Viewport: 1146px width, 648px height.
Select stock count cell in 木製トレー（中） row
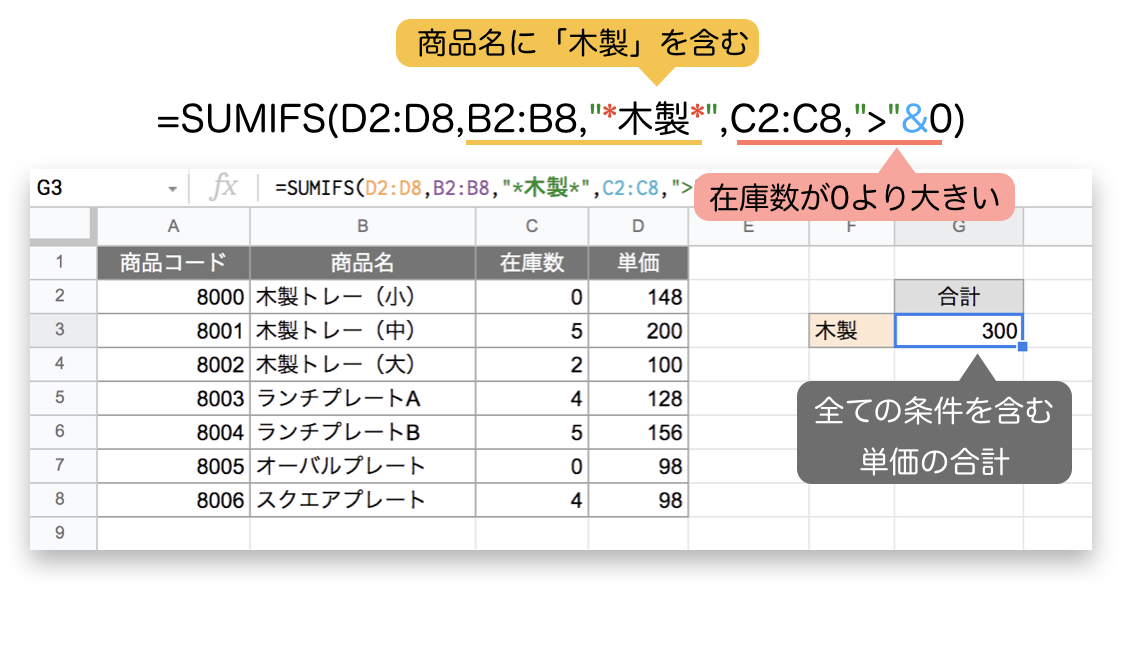[x=532, y=330]
